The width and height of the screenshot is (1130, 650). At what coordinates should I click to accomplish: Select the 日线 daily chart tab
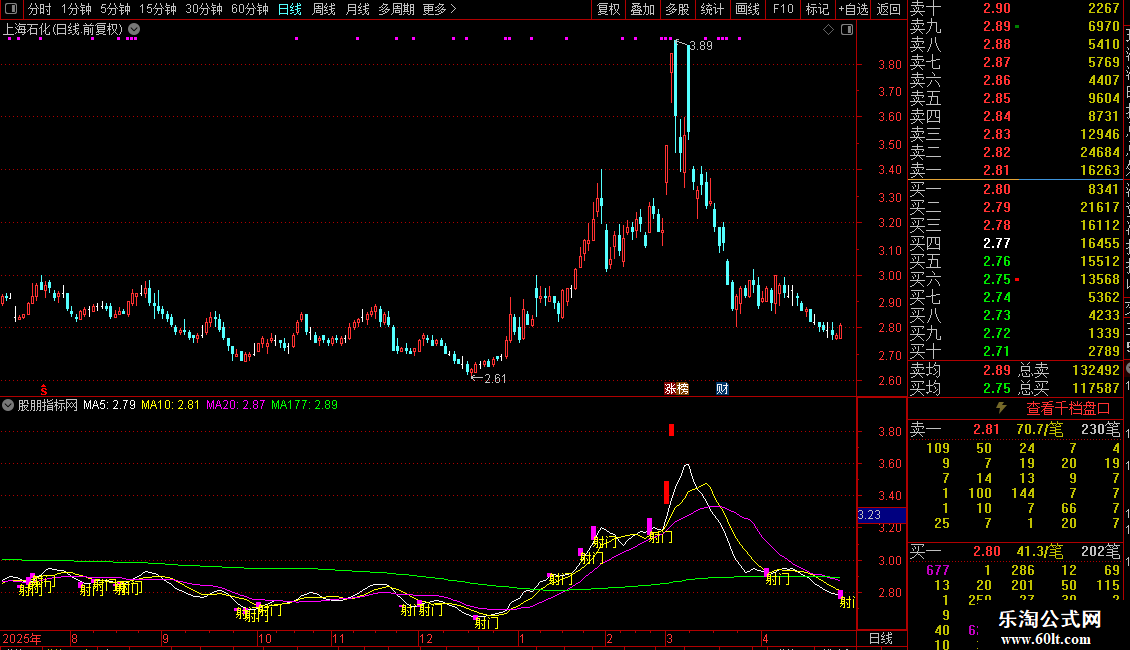[x=290, y=9]
